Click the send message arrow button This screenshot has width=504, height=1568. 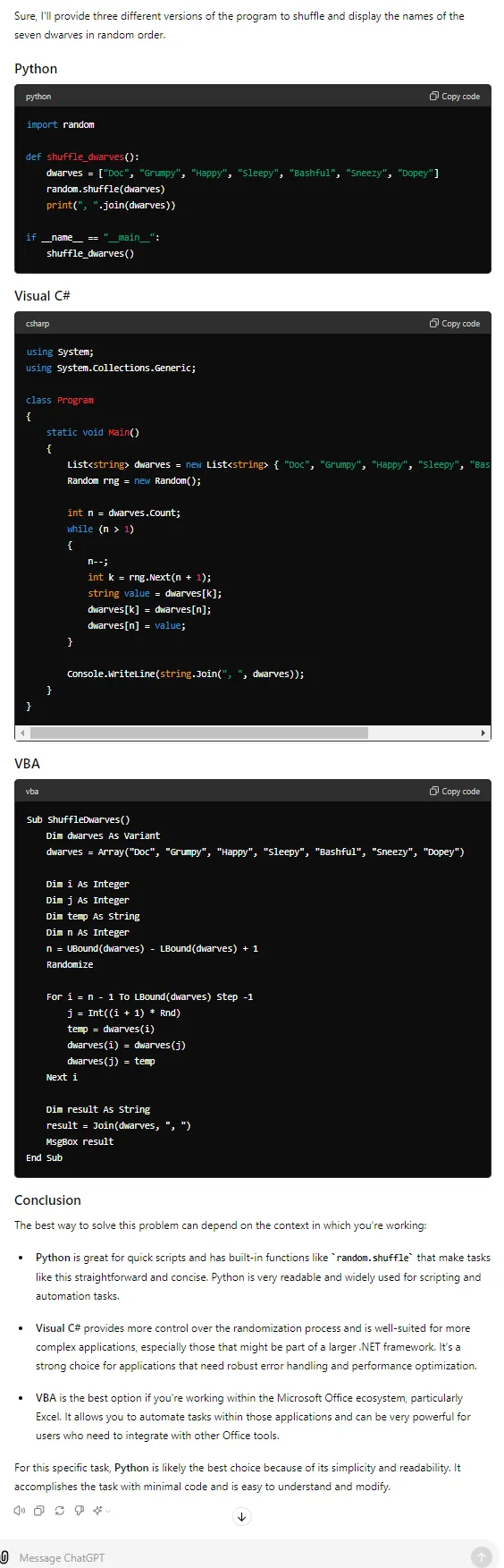[x=481, y=1557]
